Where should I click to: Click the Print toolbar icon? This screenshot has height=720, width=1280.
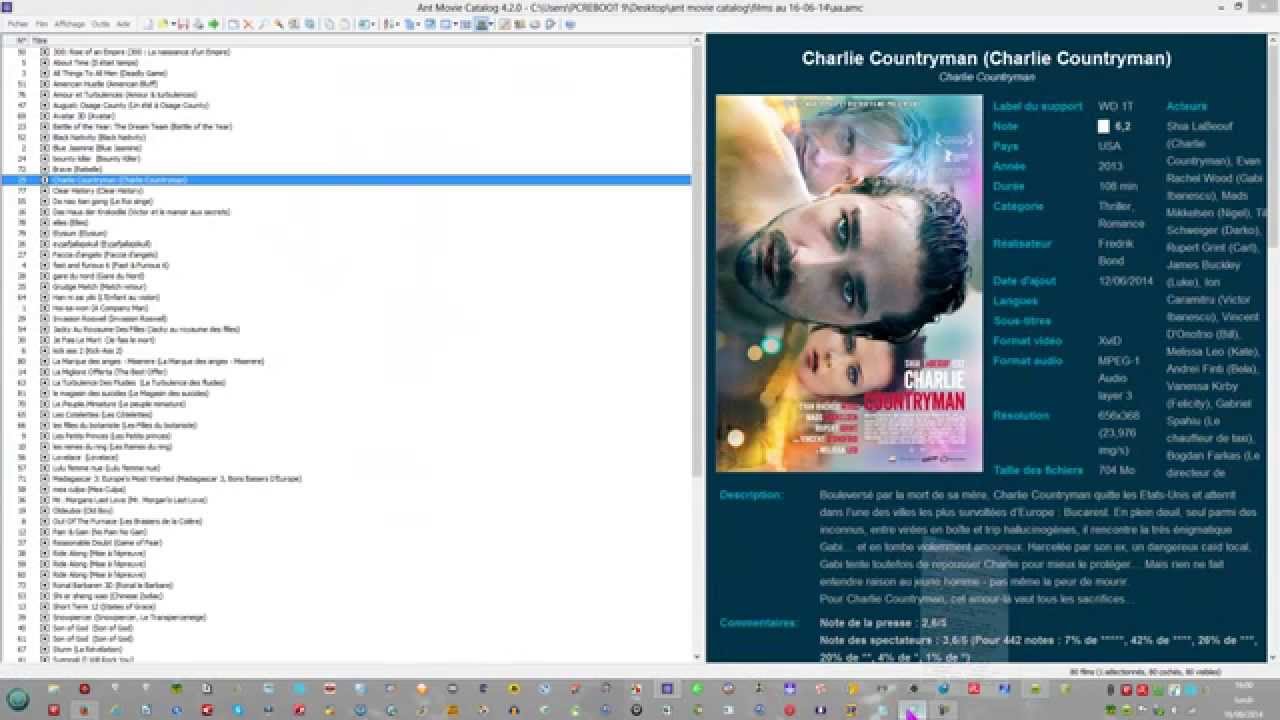click(199, 23)
